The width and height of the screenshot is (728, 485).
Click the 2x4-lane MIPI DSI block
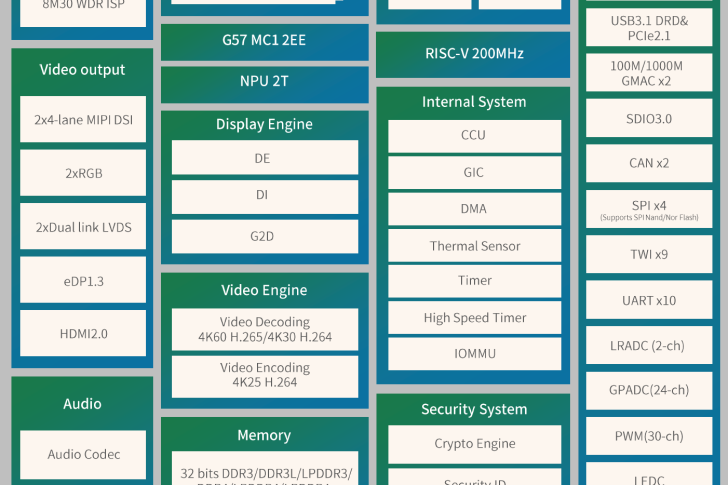(x=83, y=120)
